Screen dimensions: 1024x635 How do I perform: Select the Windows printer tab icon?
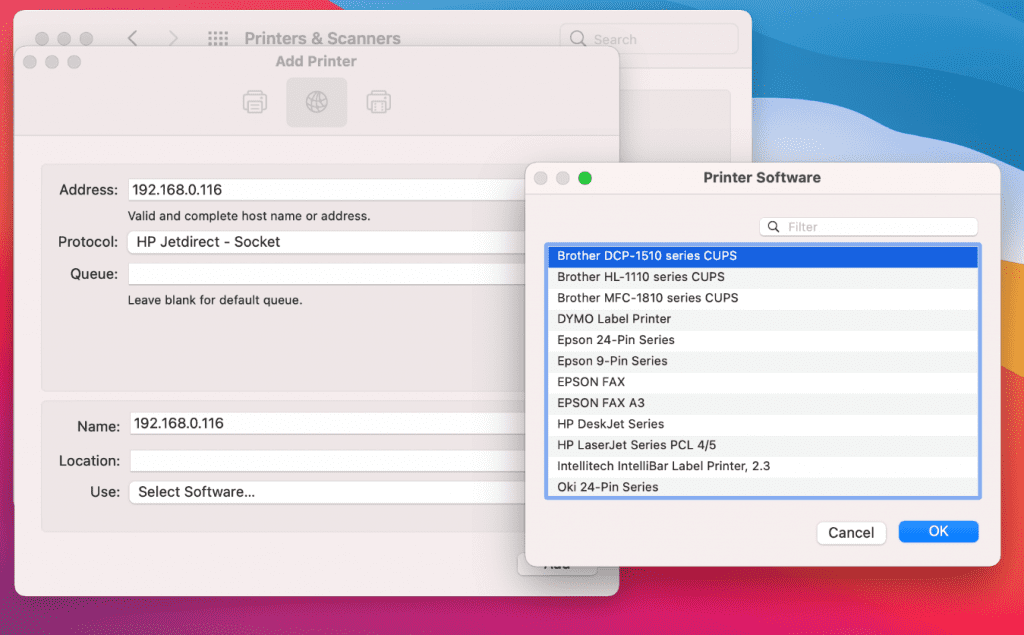[x=379, y=103]
